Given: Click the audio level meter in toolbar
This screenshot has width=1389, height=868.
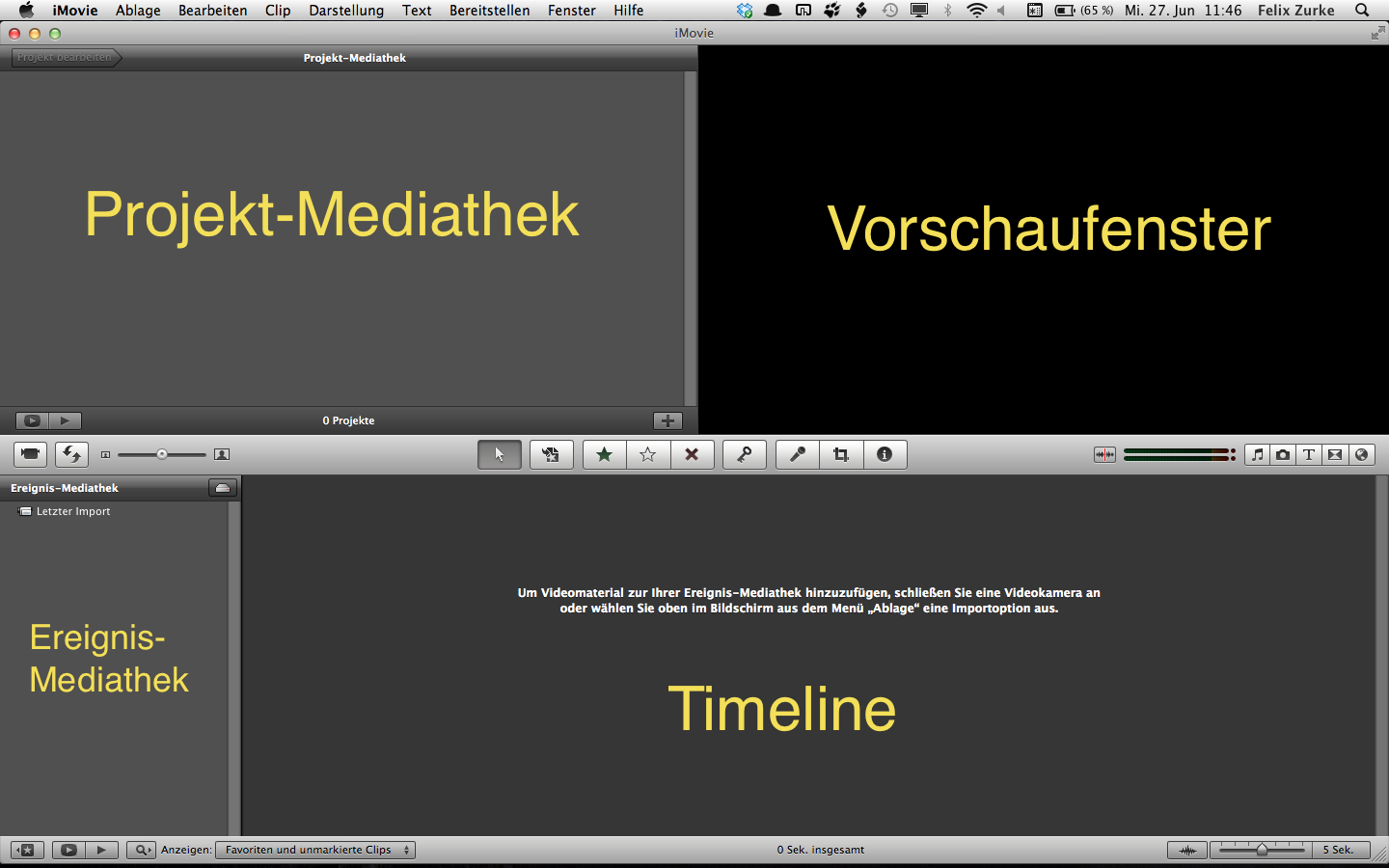Looking at the screenshot, I should point(1180,454).
